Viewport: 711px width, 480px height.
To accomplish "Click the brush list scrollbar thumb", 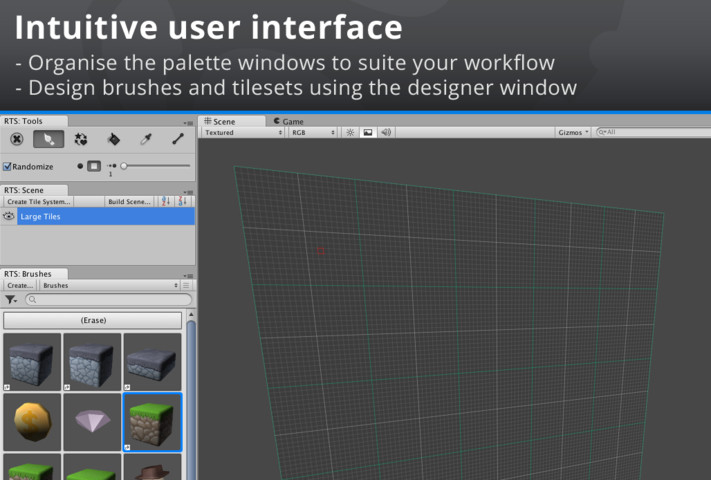I will tap(191, 399).
